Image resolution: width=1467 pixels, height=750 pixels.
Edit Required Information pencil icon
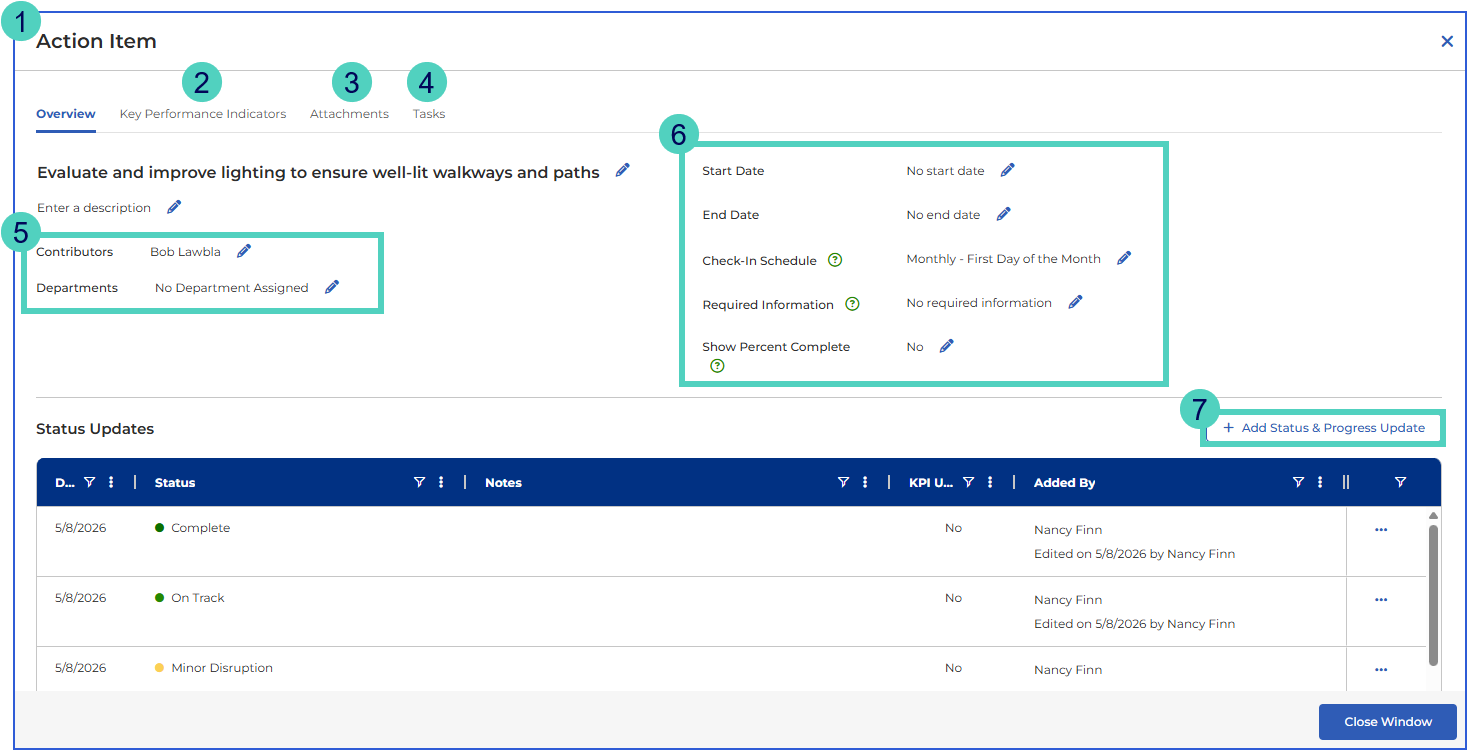coord(1076,302)
